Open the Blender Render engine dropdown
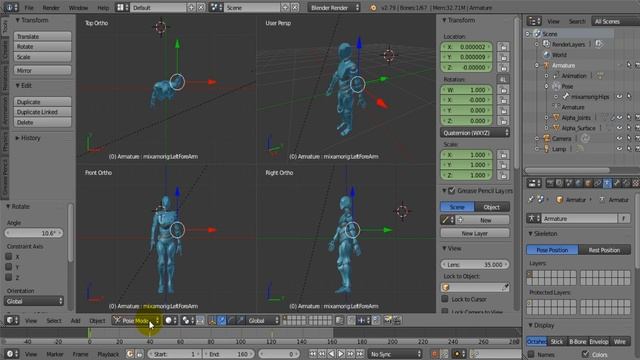Screen dimensions: 640x360 [334, 7]
